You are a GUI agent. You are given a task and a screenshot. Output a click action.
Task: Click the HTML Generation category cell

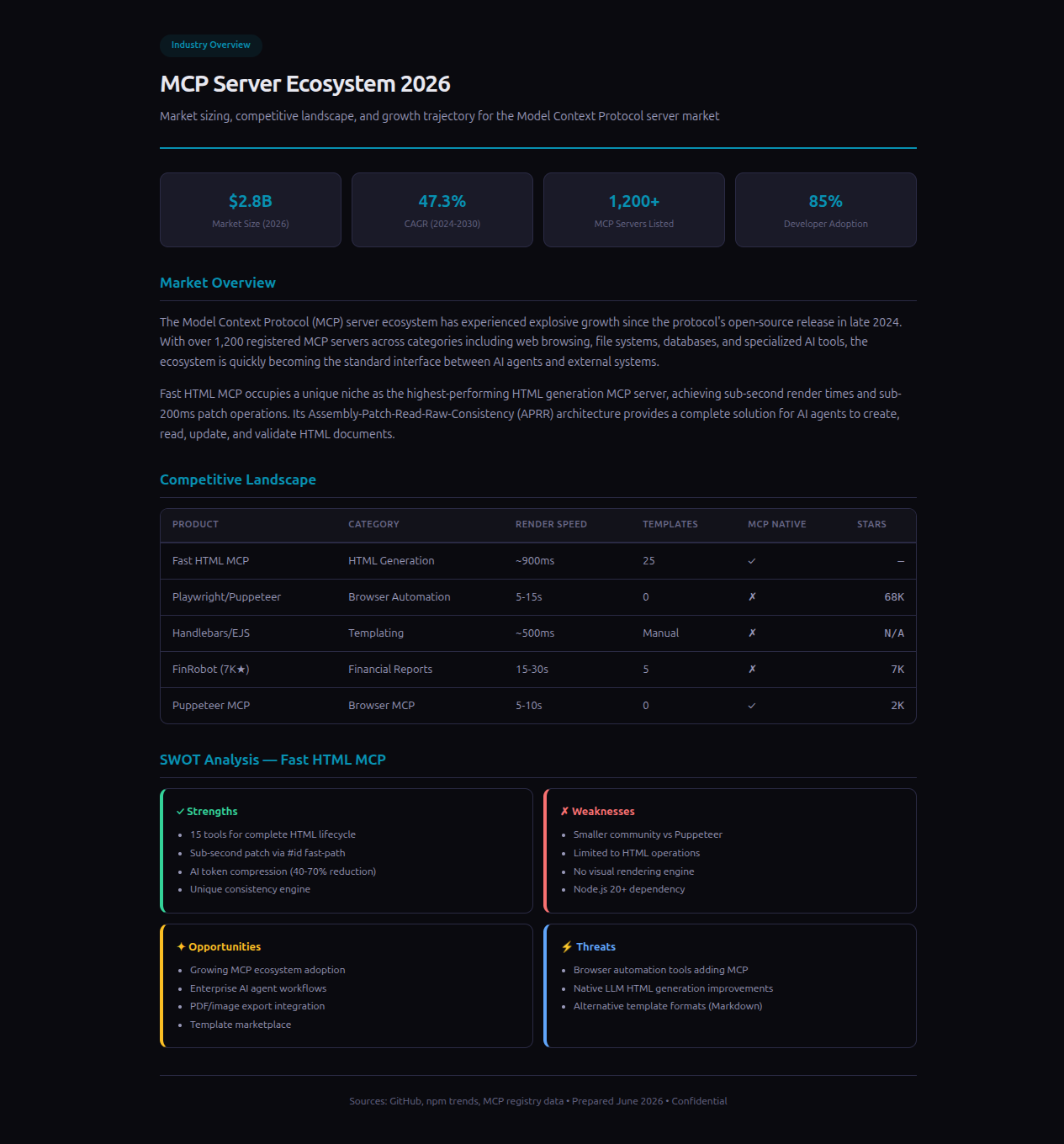pos(391,561)
